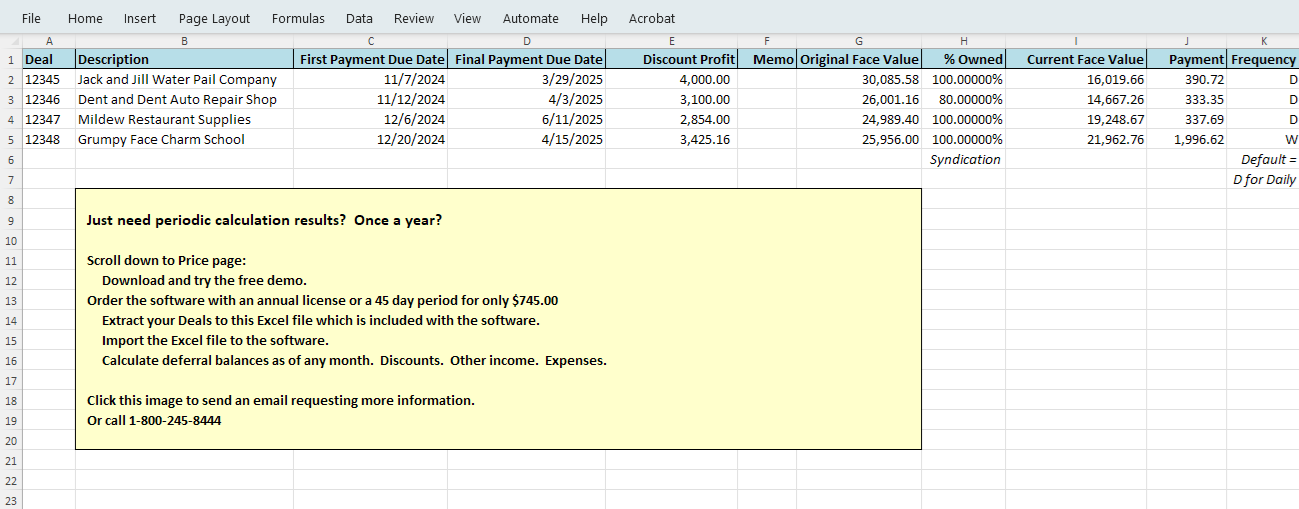This screenshot has width=1299, height=509.
Task: Select the 3/29/2025 date cell
Action: click(526, 79)
